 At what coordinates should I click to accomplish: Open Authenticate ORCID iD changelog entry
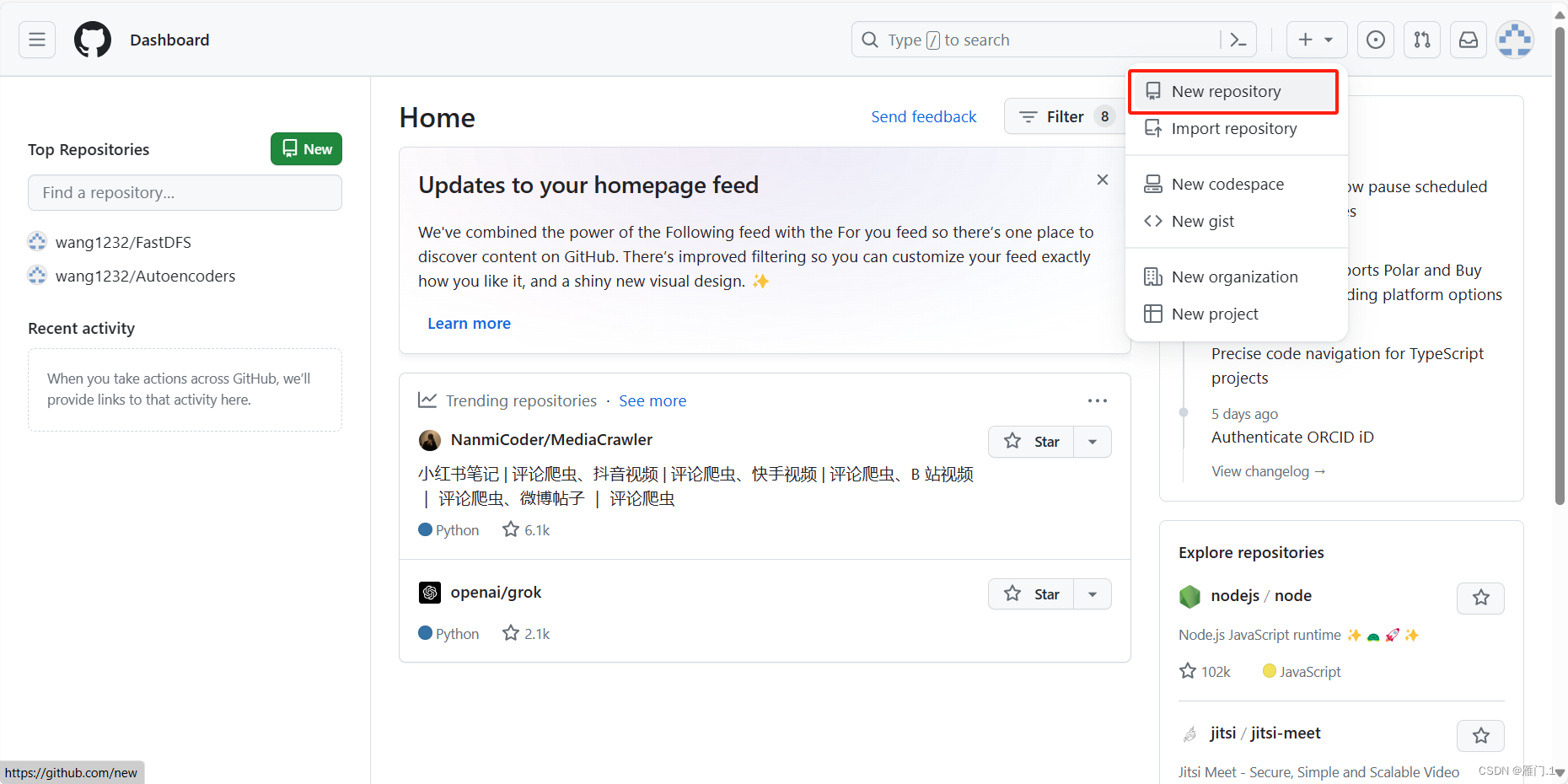1292,437
